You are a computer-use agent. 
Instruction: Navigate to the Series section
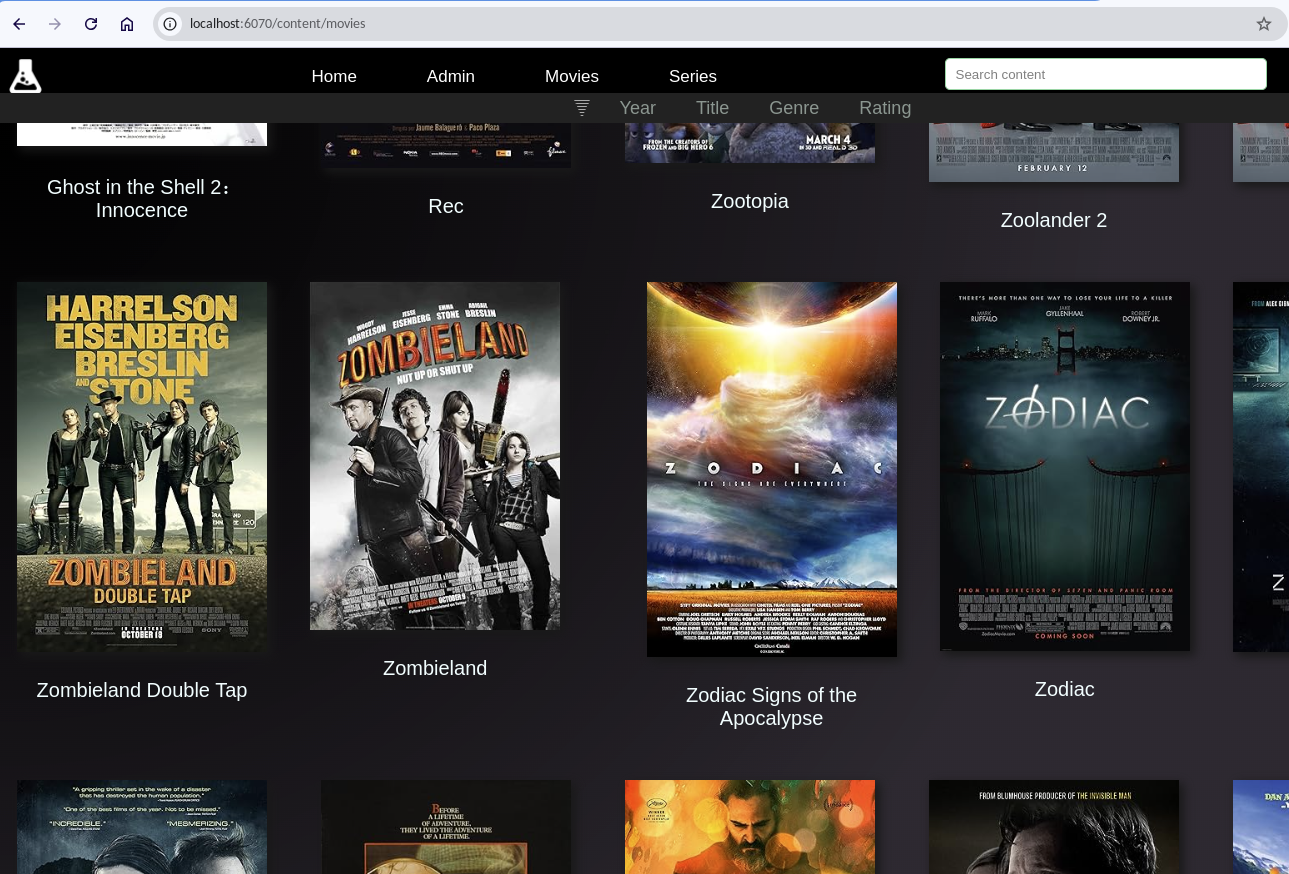click(x=692, y=77)
